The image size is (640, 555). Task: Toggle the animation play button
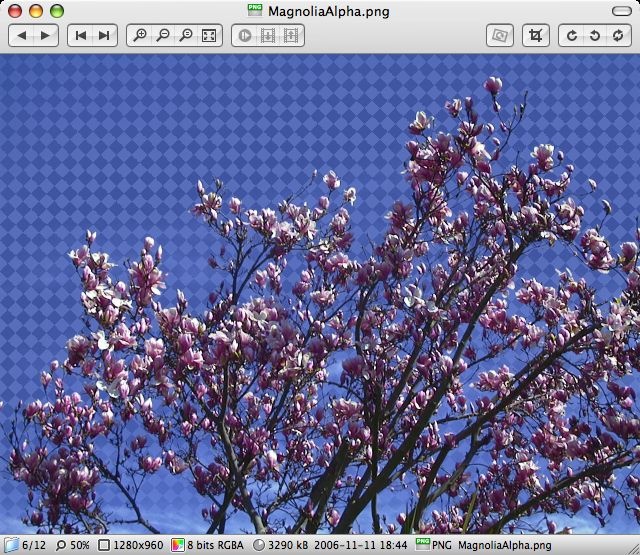click(245, 36)
